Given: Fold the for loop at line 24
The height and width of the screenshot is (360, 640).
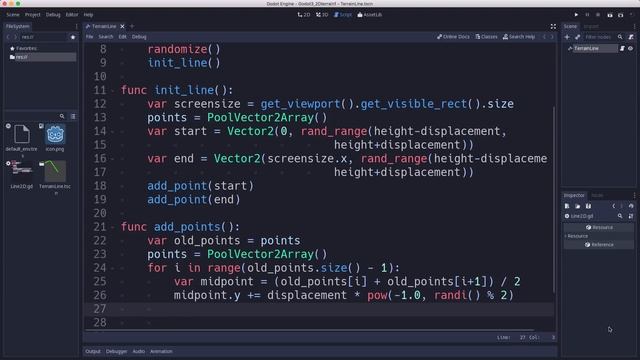Looking at the screenshot, I should pyautogui.click(x=113, y=268).
